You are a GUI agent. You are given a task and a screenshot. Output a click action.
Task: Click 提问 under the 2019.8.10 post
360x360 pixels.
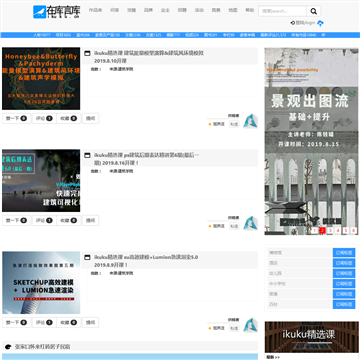click(x=91, y=118)
